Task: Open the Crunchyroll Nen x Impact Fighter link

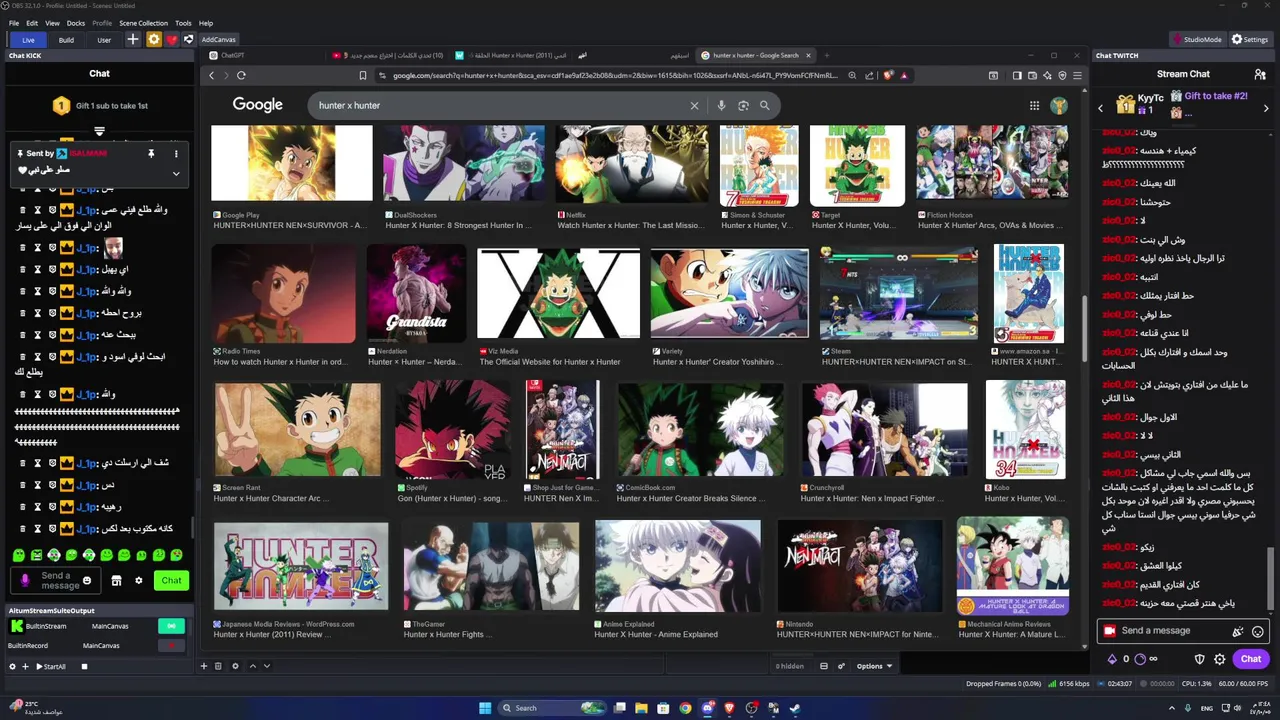Action: click(x=872, y=498)
